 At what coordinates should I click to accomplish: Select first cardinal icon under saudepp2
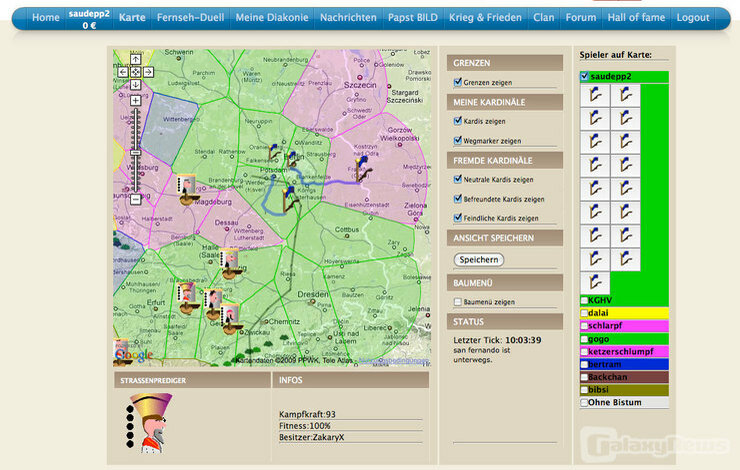pyautogui.click(x=595, y=95)
